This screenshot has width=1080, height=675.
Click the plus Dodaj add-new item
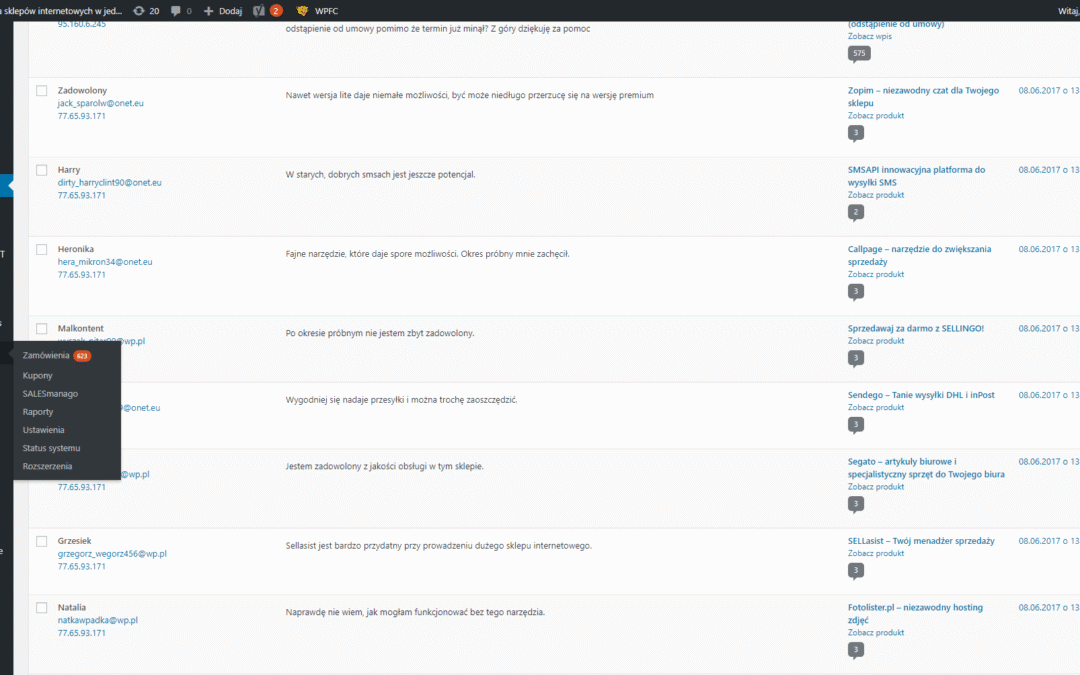click(x=222, y=10)
